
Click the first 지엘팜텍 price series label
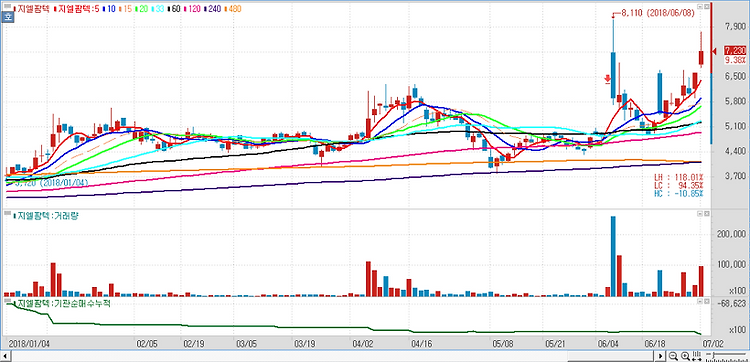(x=32, y=9)
